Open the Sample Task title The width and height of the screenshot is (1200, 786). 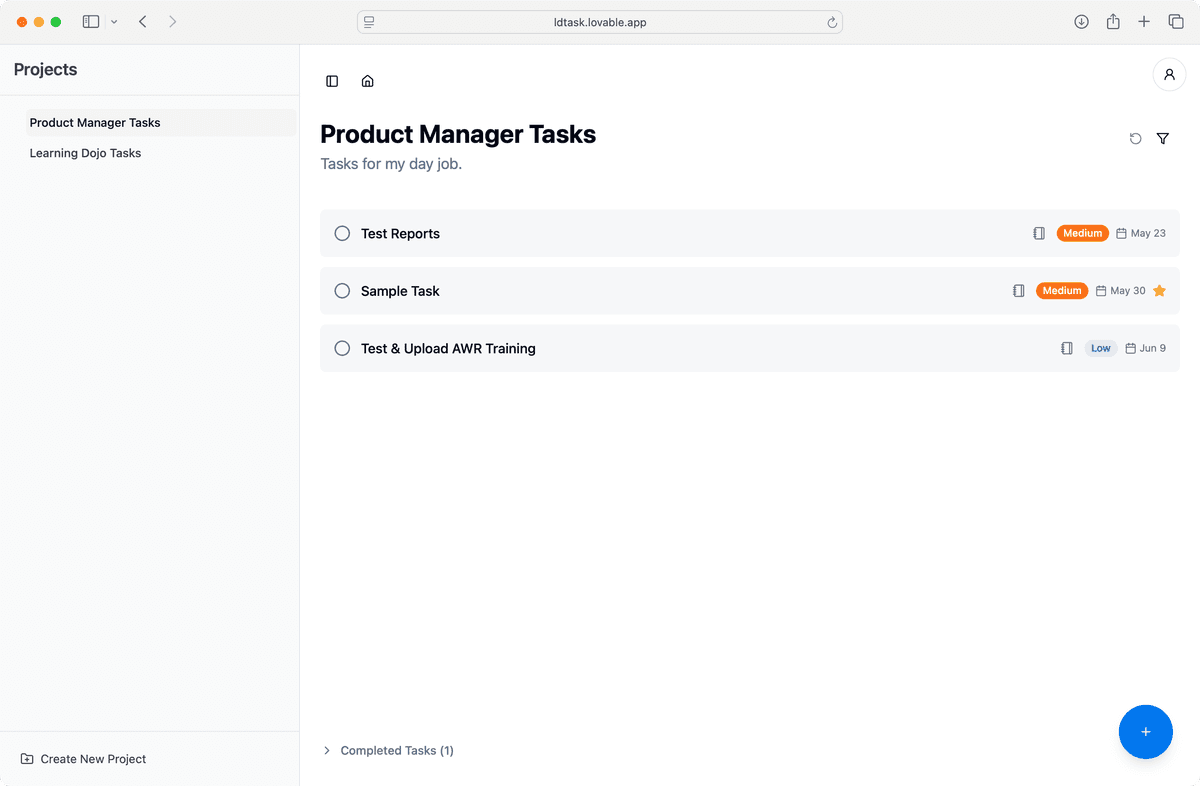(400, 291)
